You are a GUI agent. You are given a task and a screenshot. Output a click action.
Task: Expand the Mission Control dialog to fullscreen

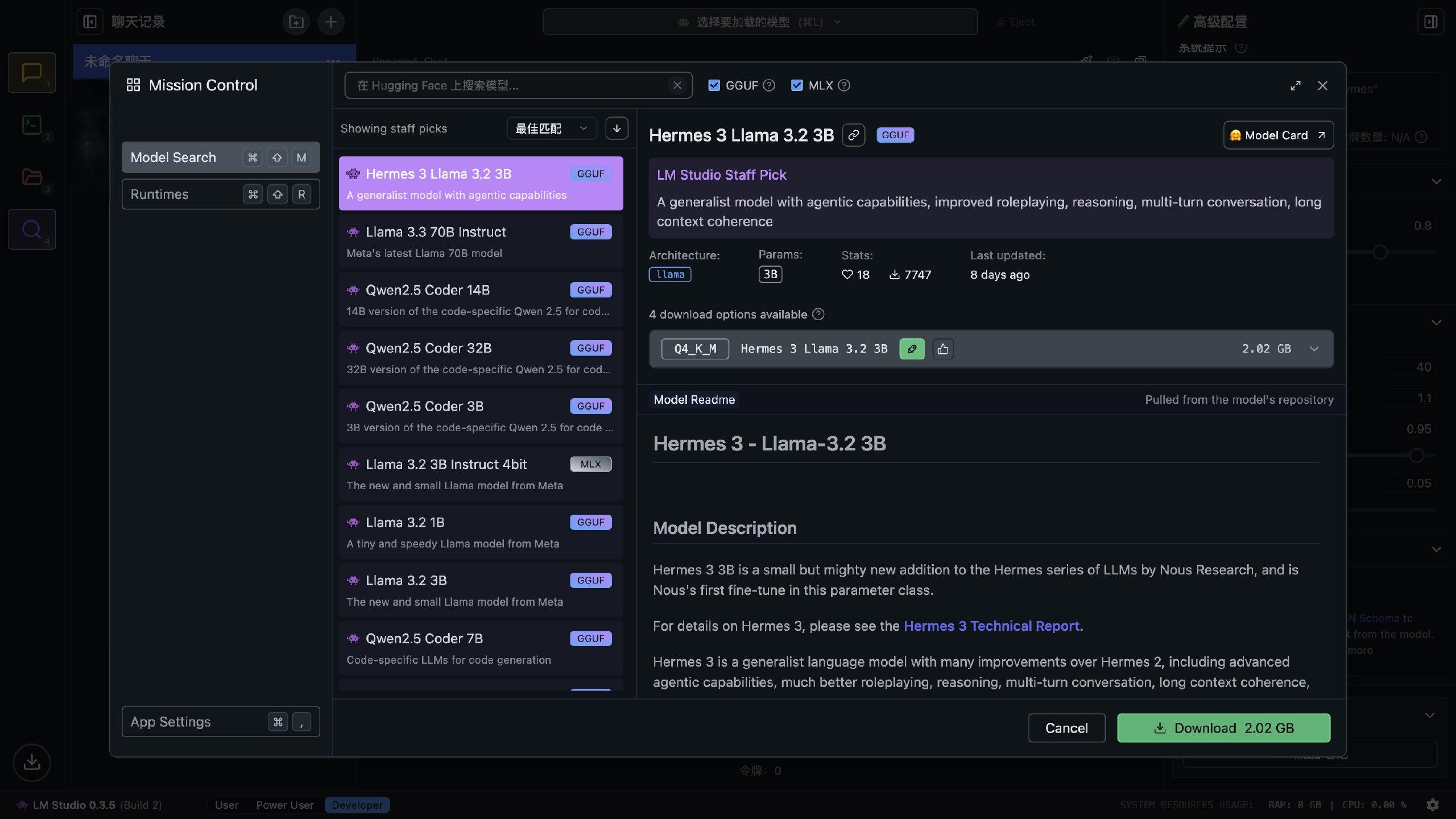[x=1295, y=85]
